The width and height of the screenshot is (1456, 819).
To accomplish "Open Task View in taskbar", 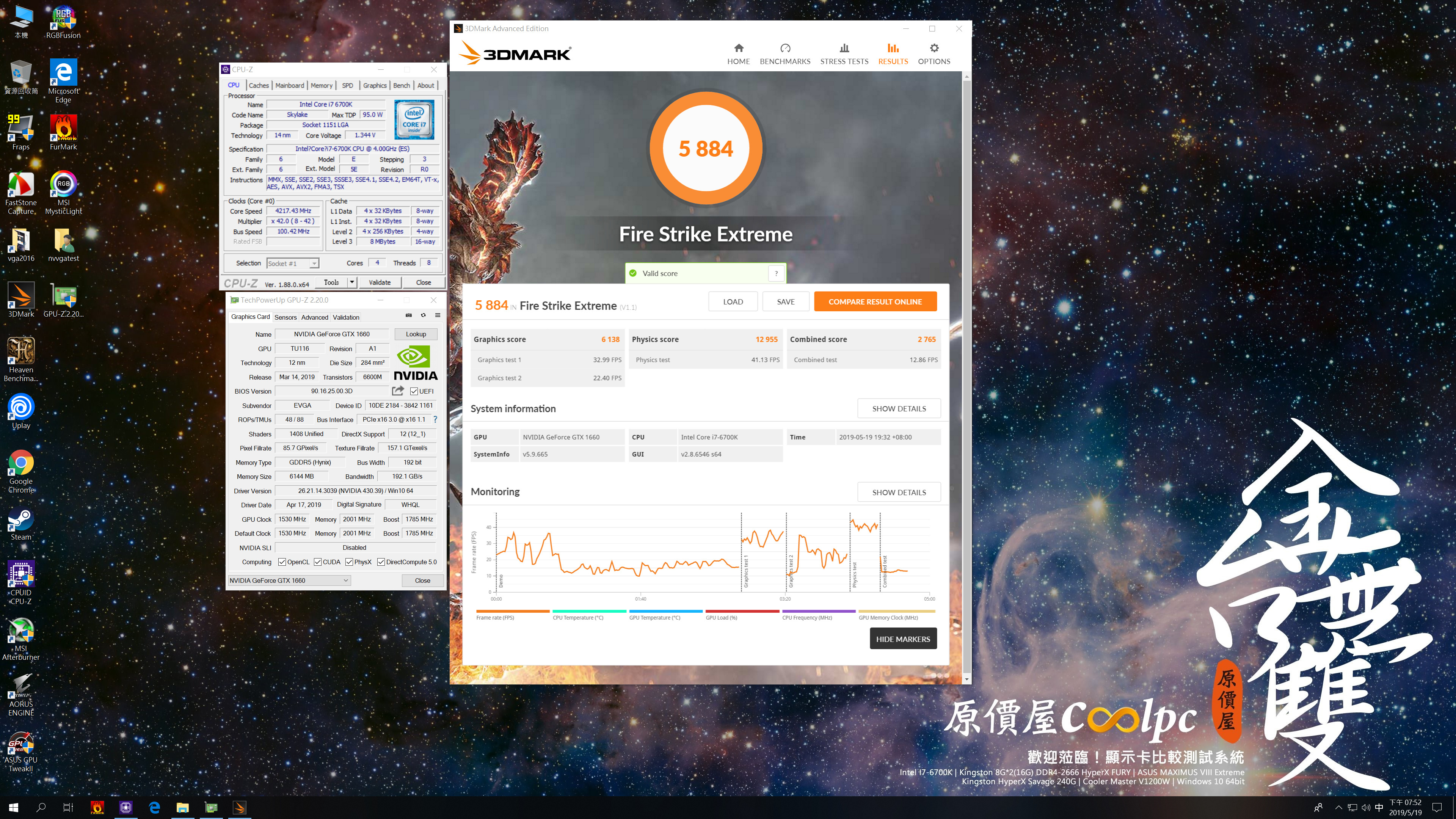I will click(x=68, y=807).
